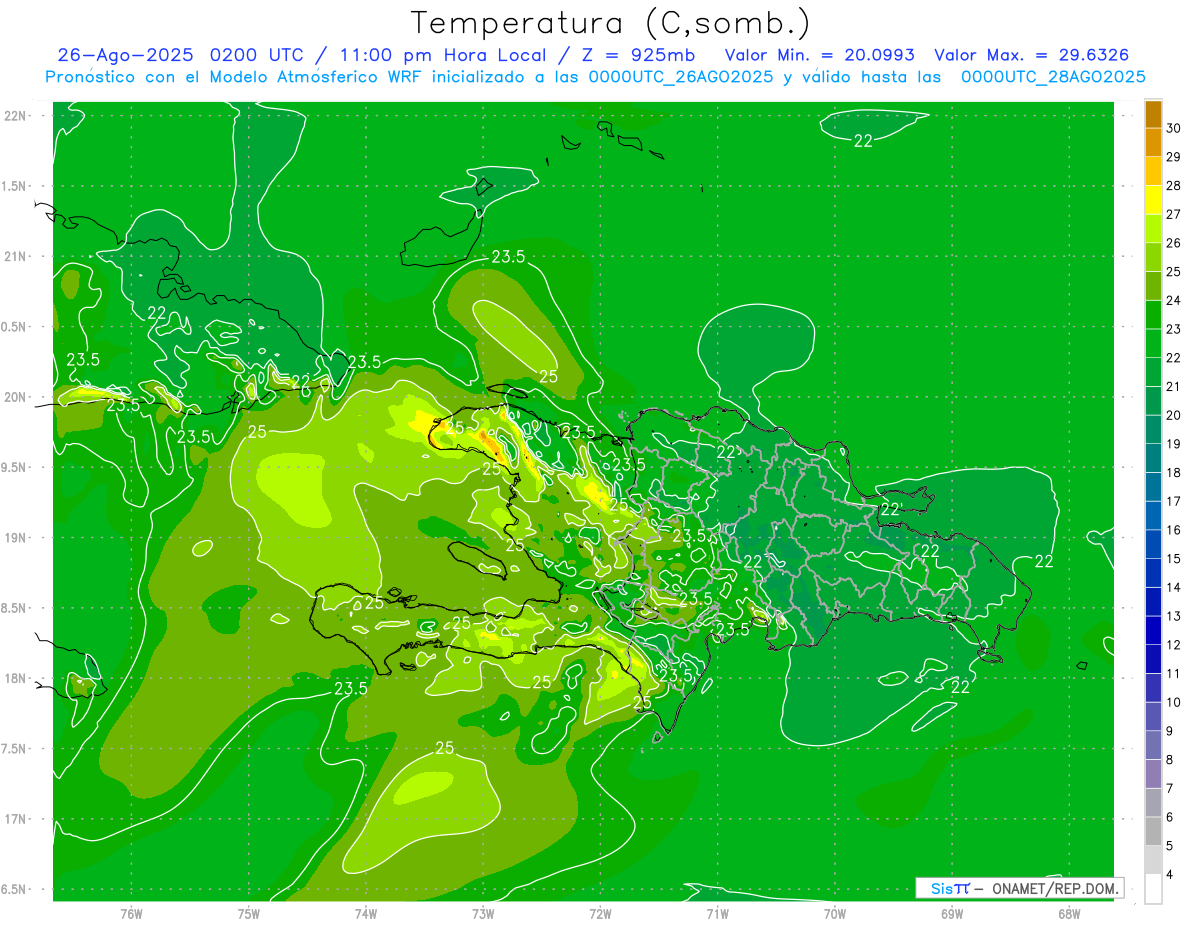Click the colorbar scale label "28"
1200x927 pixels.
(x=1174, y=186)
